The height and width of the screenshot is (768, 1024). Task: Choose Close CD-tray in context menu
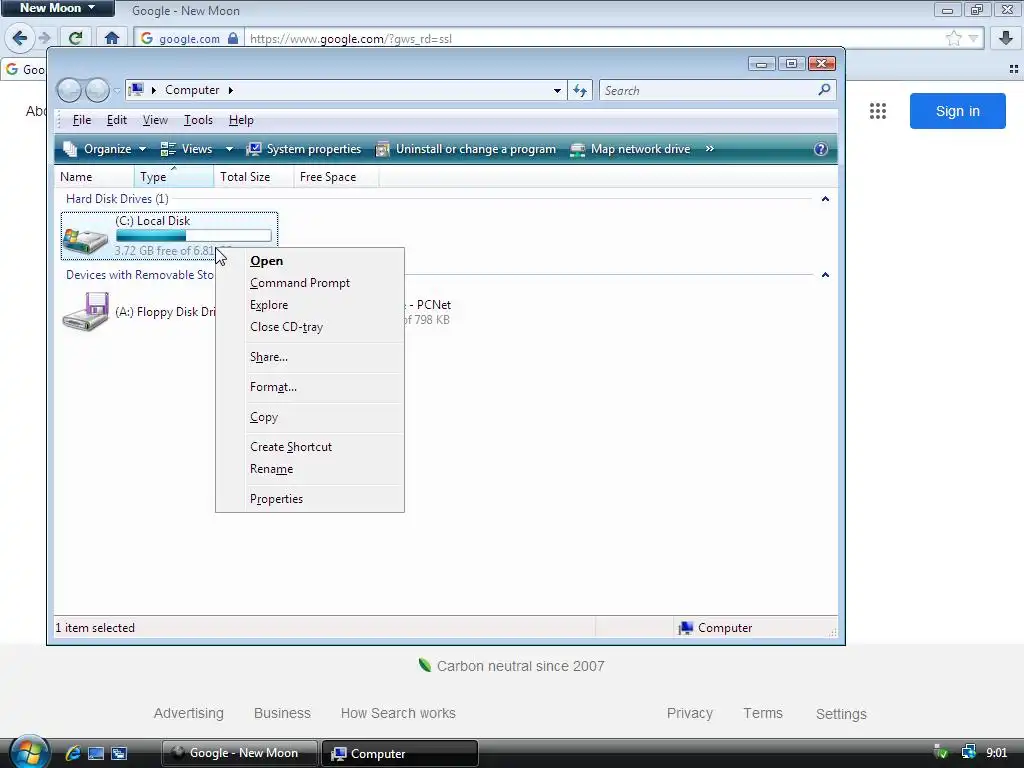click(310, 327)
